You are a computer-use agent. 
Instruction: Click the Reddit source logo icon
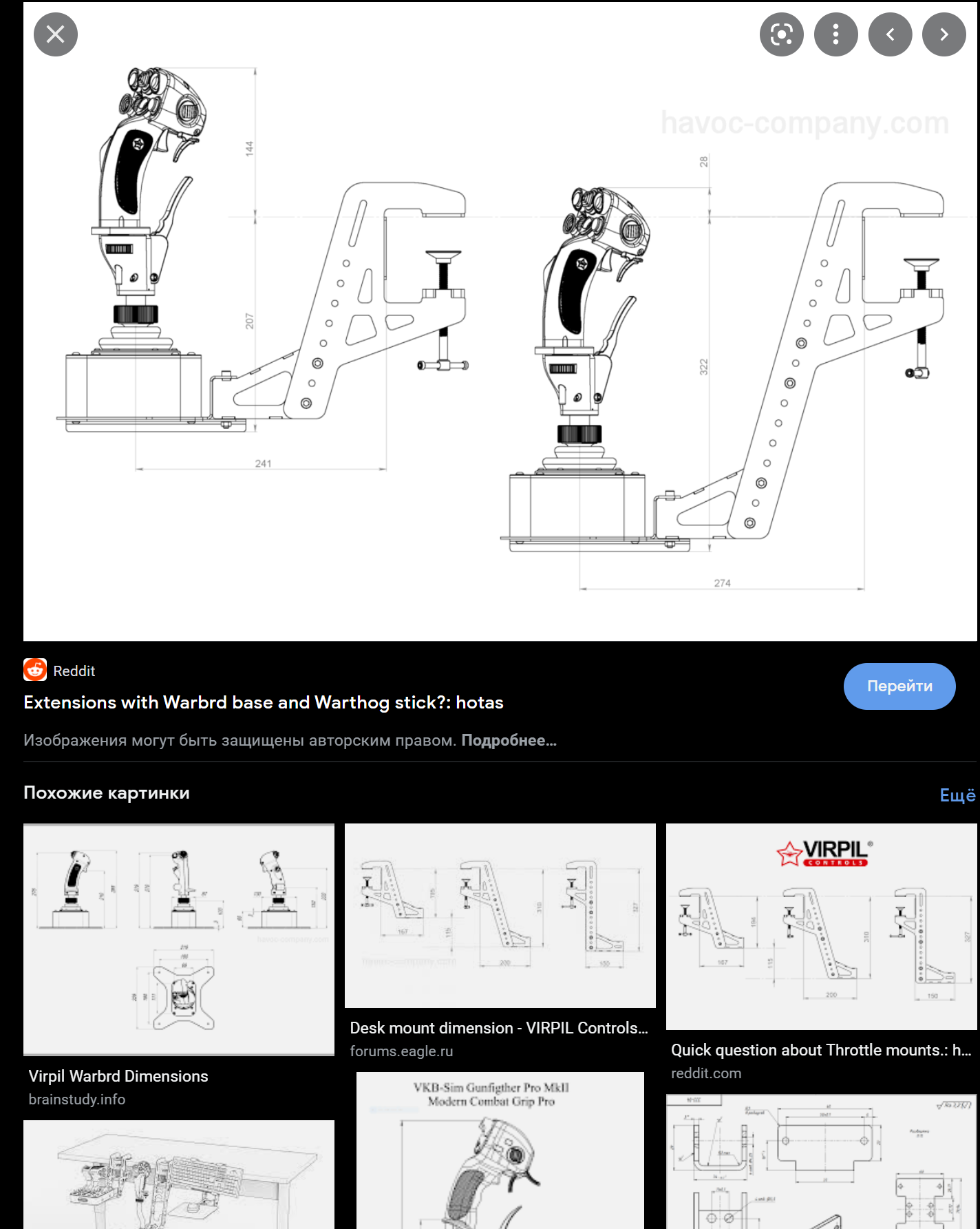35,670
